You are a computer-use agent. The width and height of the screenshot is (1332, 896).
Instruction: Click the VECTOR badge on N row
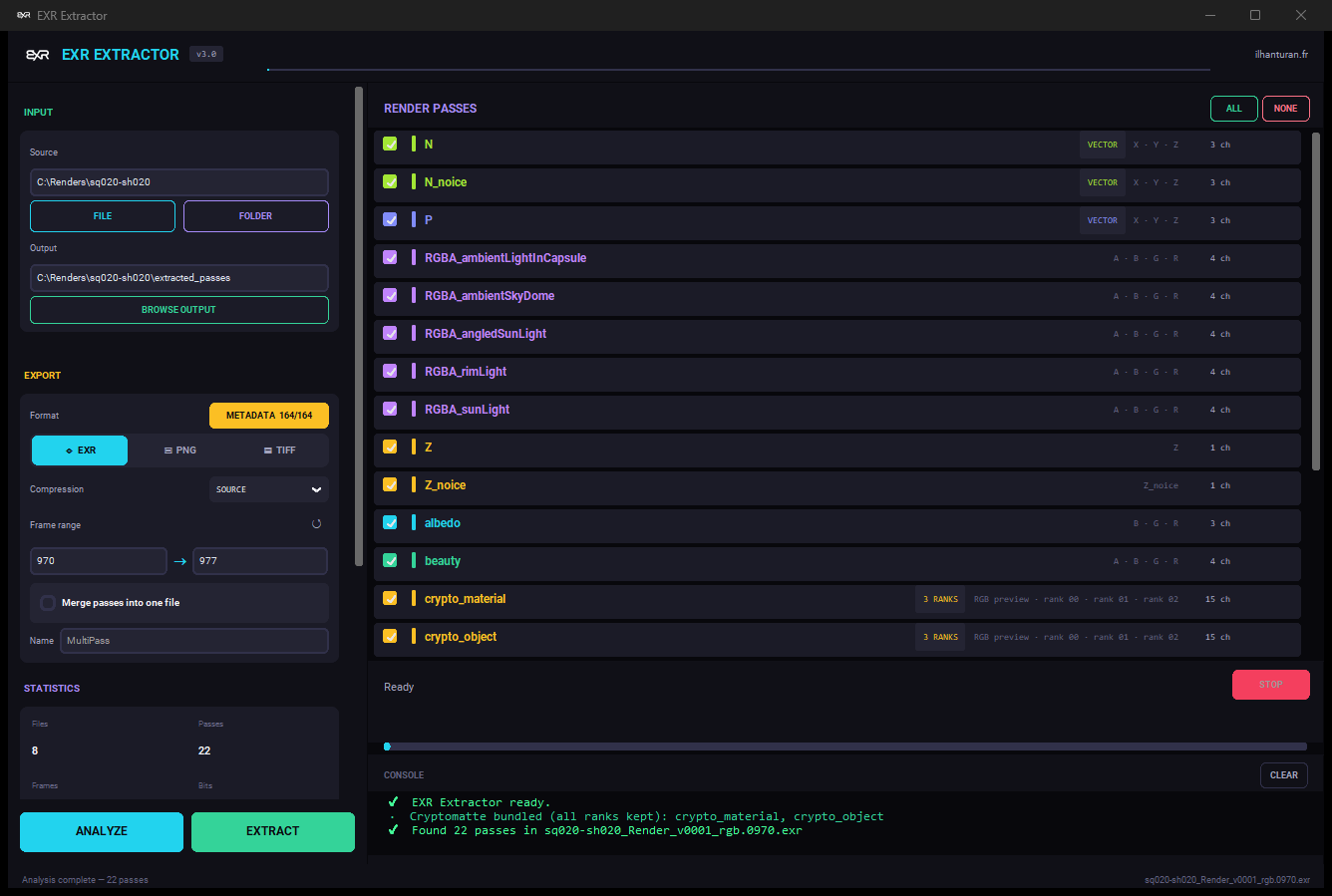pos(1103,145)
